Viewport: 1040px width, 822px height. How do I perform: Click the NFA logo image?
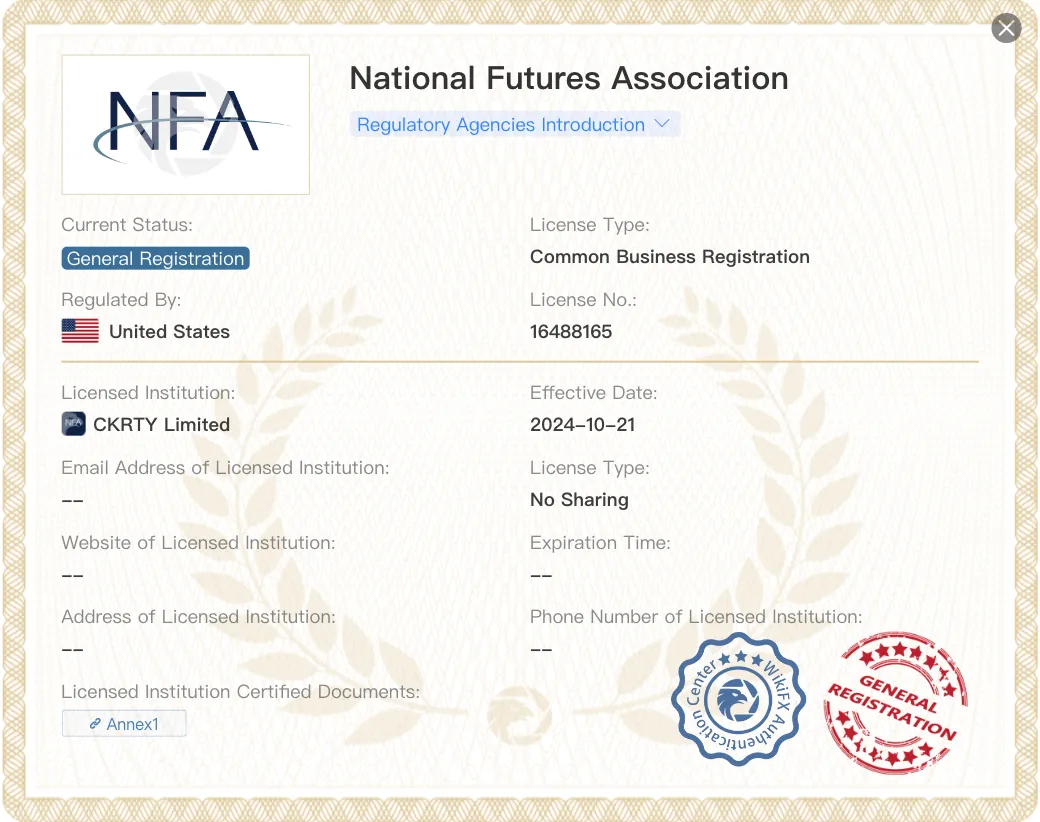coord(186,125)
